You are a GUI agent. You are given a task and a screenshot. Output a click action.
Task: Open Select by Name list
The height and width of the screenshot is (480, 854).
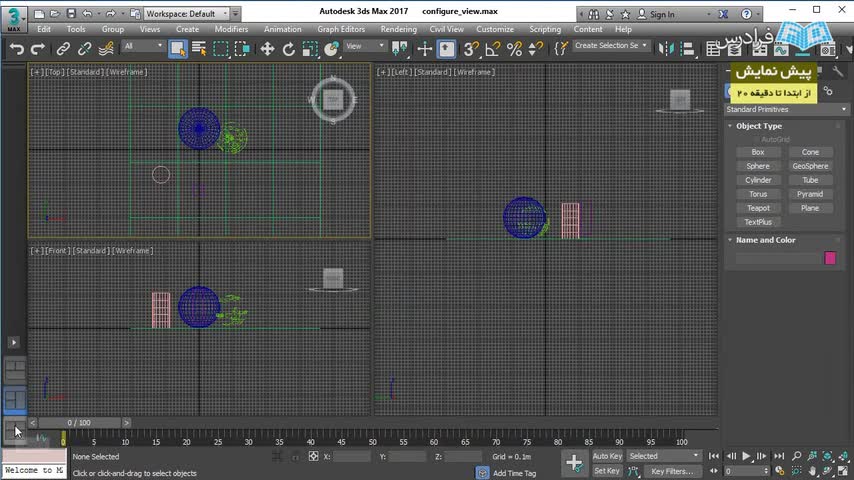pos(199,50)
